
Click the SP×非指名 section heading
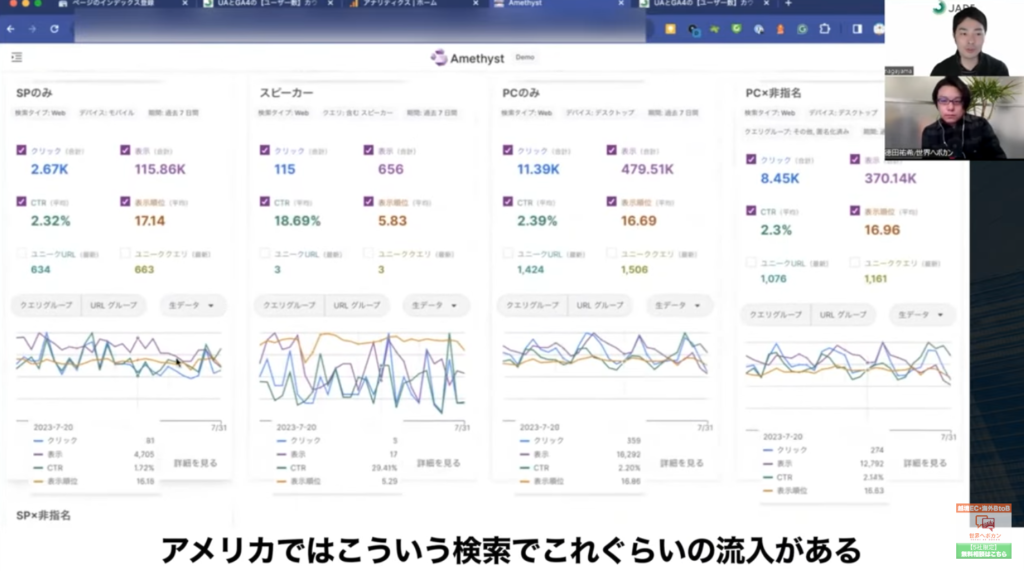[x=43, y=515]
